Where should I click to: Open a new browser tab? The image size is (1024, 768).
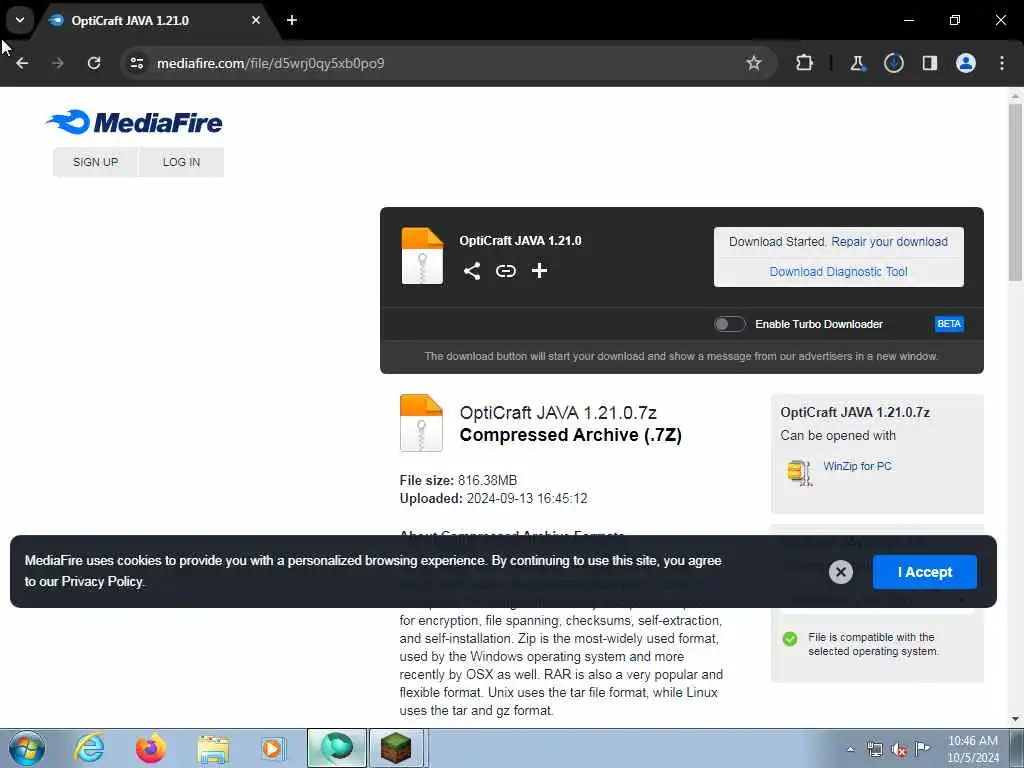point(292,20)
